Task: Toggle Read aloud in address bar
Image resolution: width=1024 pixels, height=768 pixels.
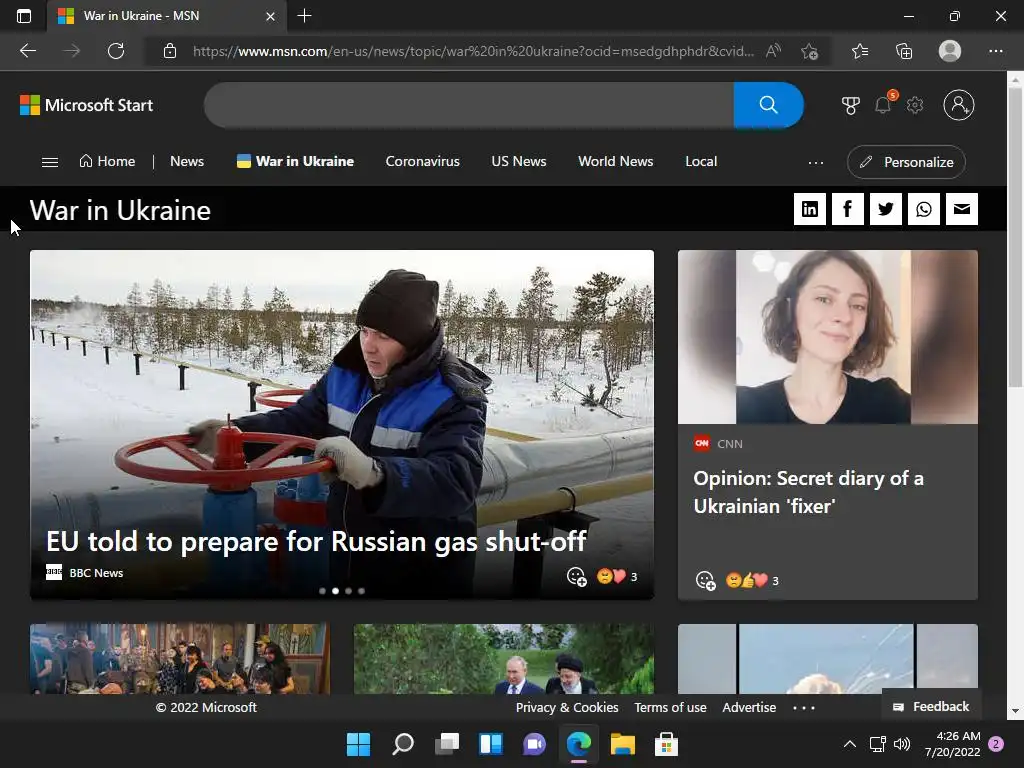Action: click(773, 51)
